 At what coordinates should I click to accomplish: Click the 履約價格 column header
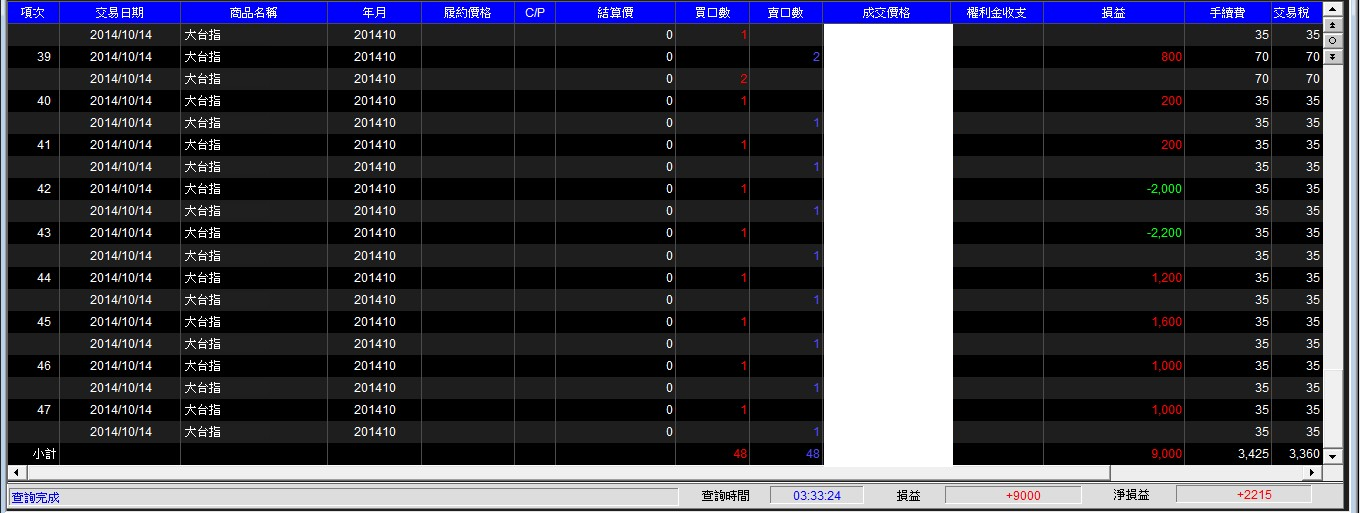(x=468, y=13)
